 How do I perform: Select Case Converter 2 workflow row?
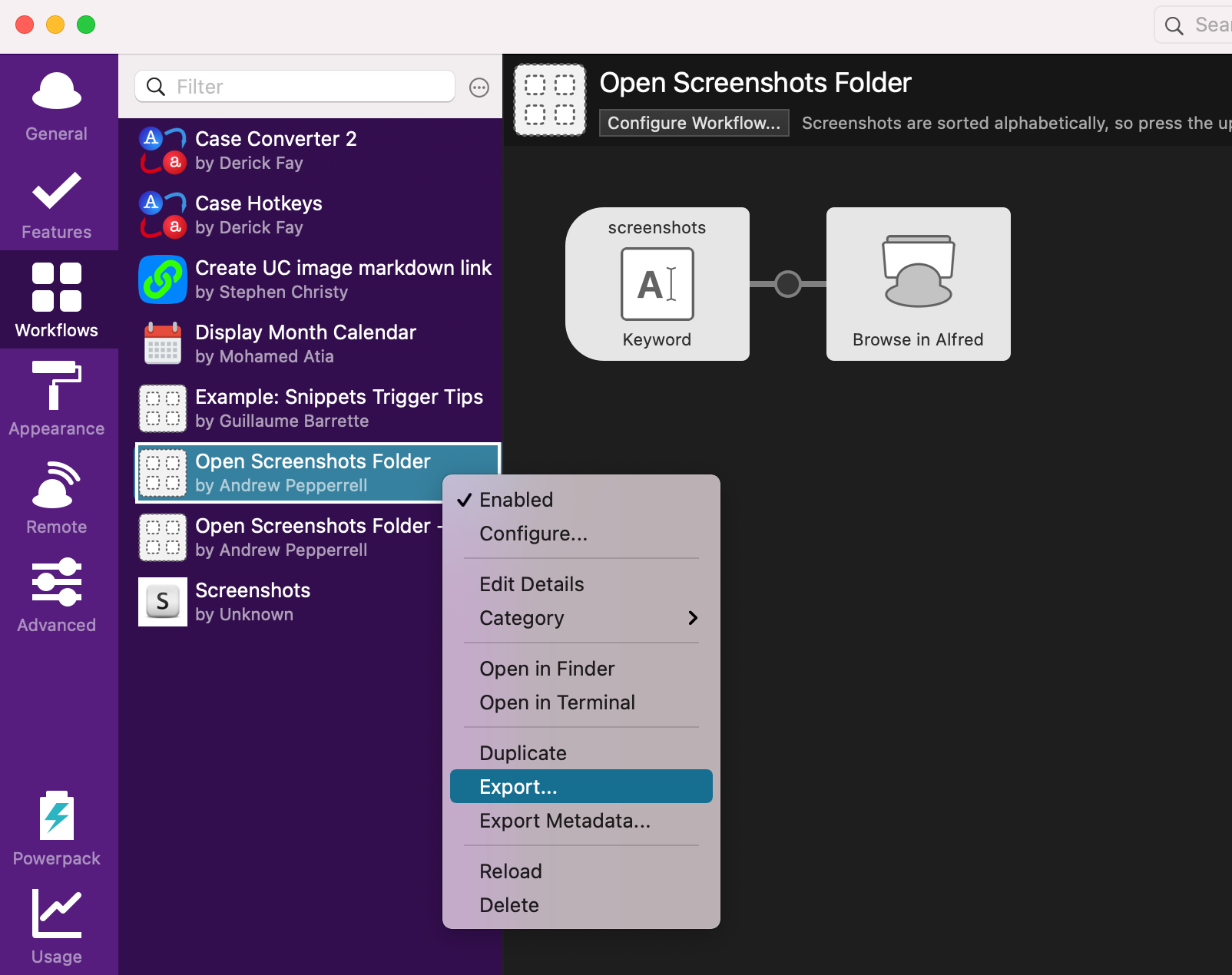[x=318, y=150]
